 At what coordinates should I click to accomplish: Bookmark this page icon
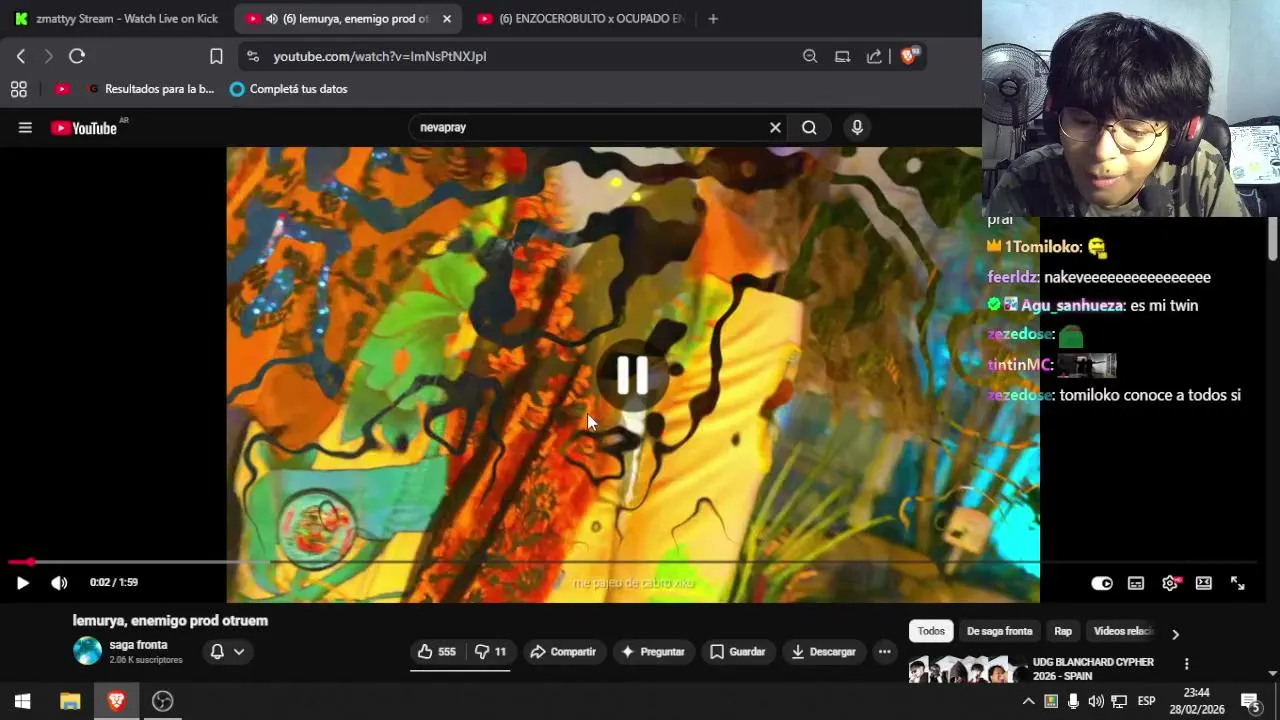216,57
